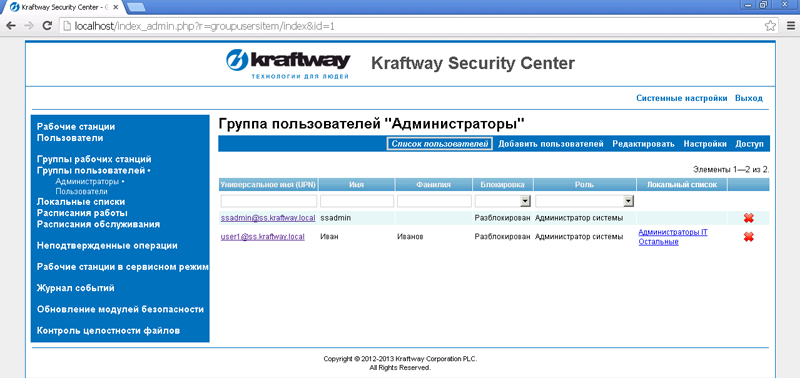Click Администратор системы role in user1 row
This screenshot has height=378, width=800.
(579, 237)
